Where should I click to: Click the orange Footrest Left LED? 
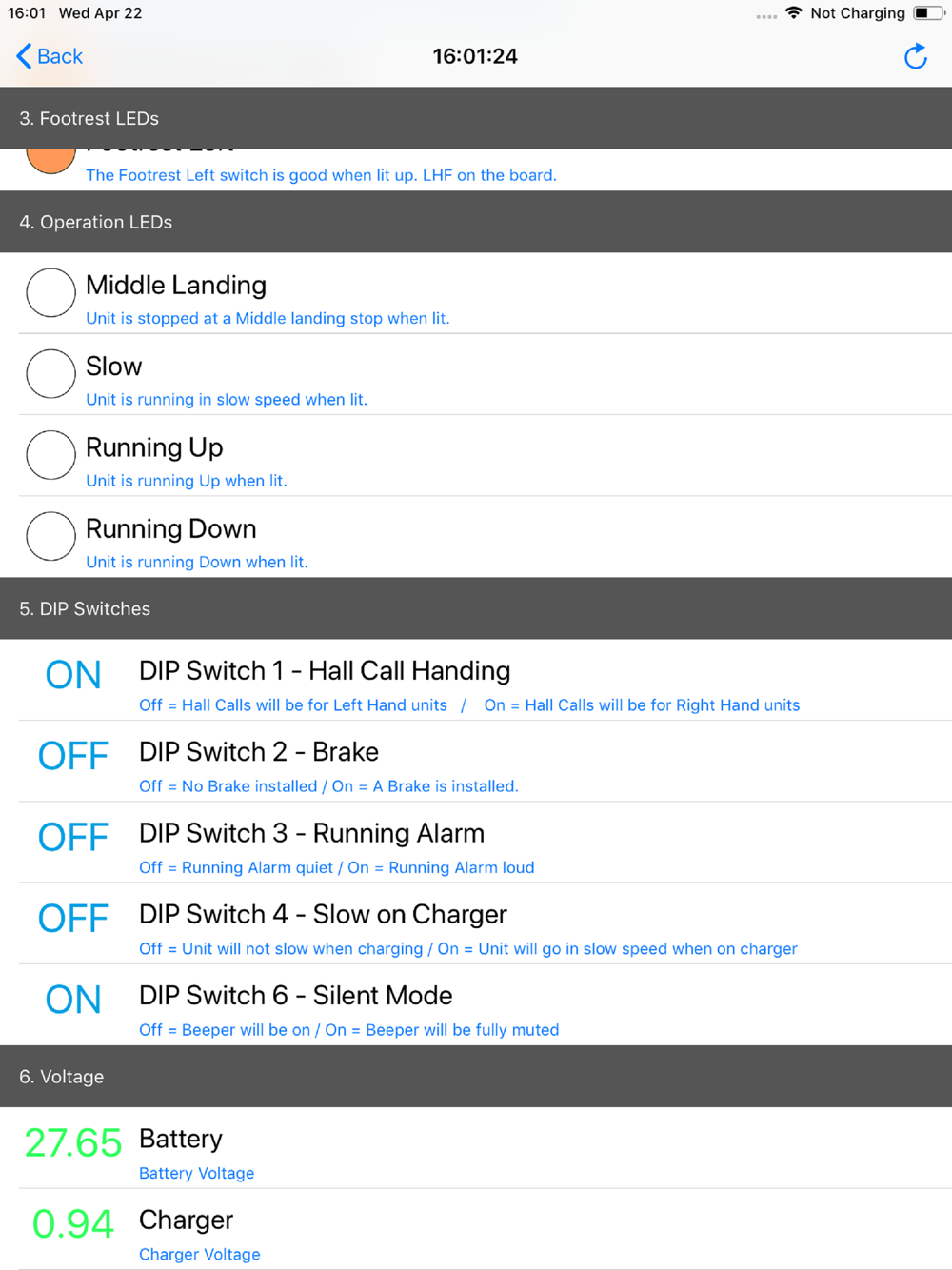pyautogui.click(x=51, y=160)
